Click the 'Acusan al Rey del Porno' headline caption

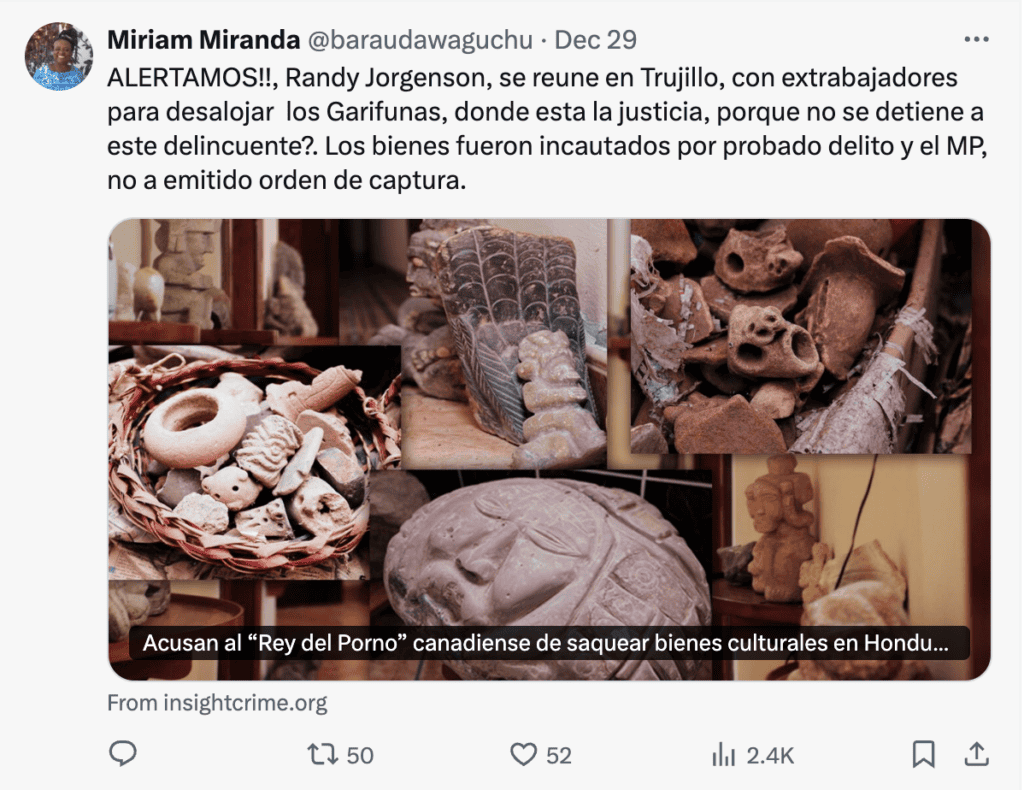[546, 643]
